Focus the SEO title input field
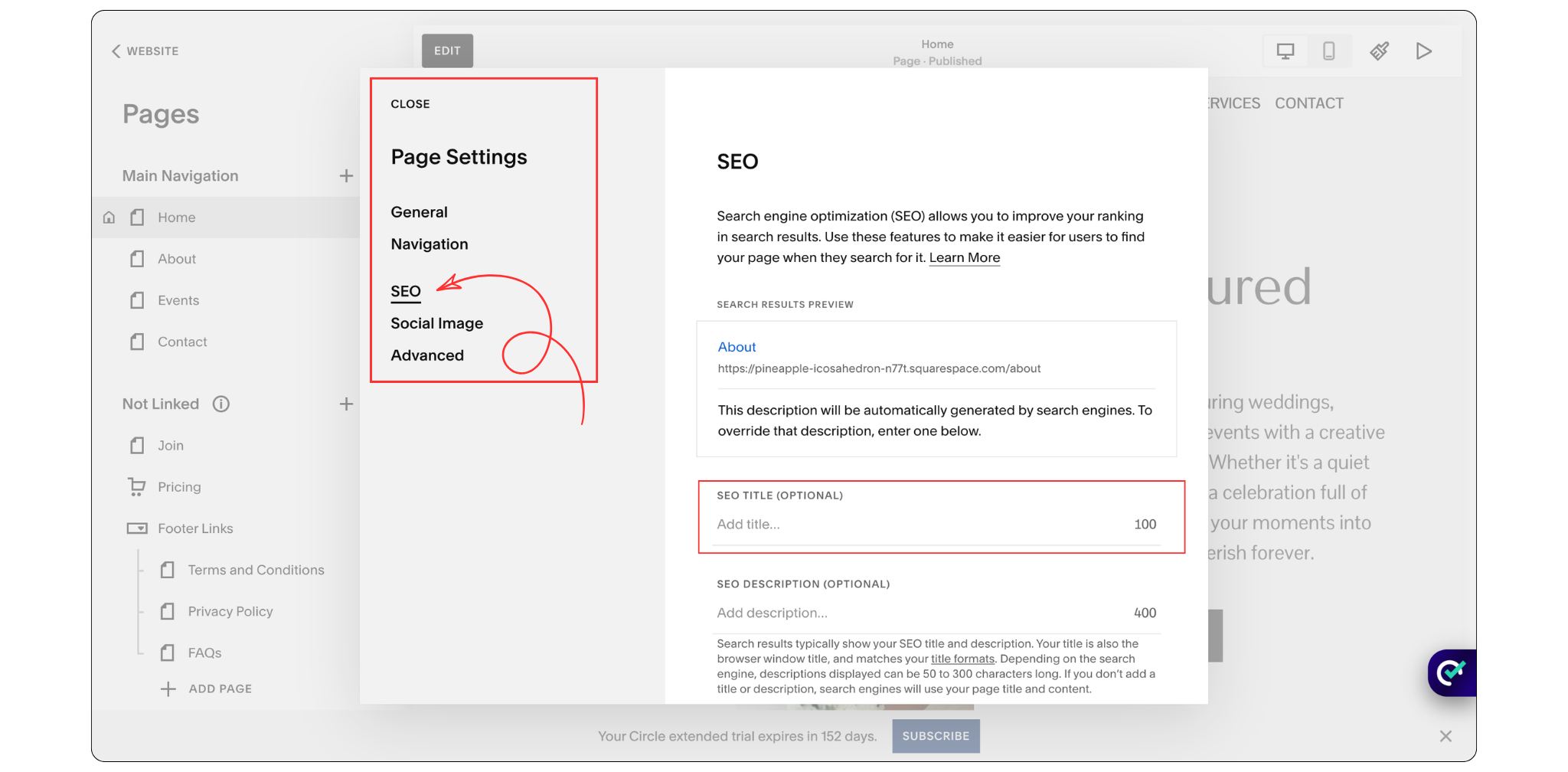1568x772 pixels. (x=936, y=525)
